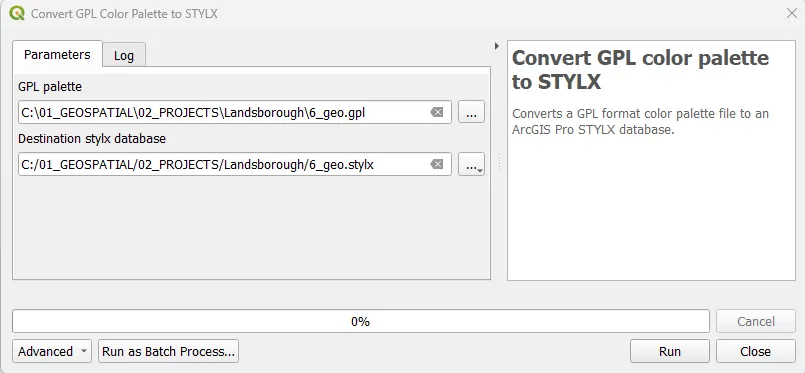Run the GPL to STYLX conversion
The height and width of the screenshot is (373, 805).
670,351
